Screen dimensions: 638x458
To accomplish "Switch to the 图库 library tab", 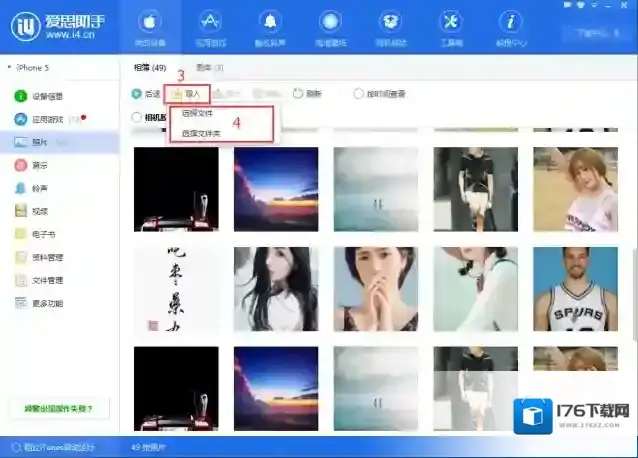I will [210, 68].
